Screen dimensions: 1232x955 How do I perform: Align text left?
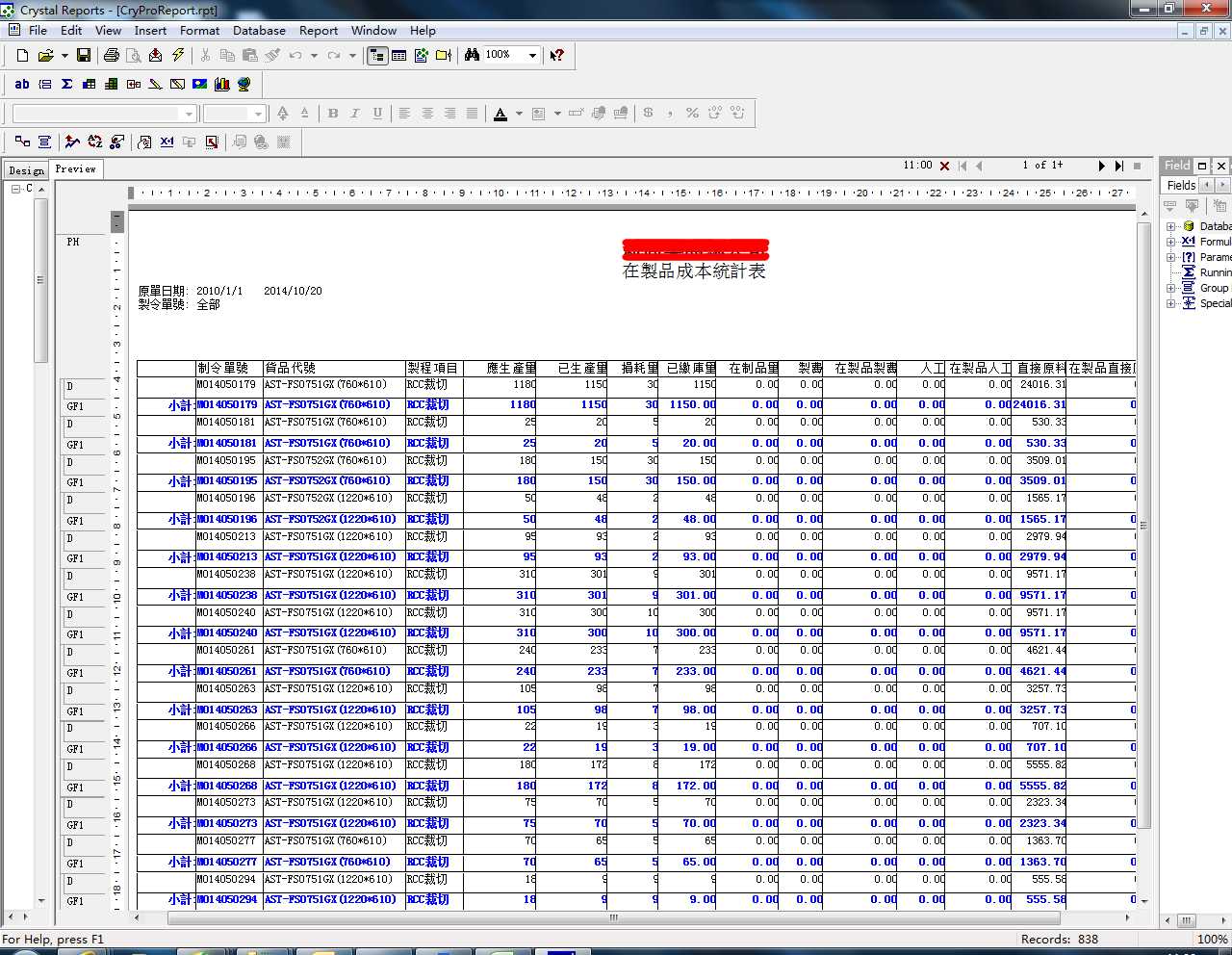[x=404, y=113]
